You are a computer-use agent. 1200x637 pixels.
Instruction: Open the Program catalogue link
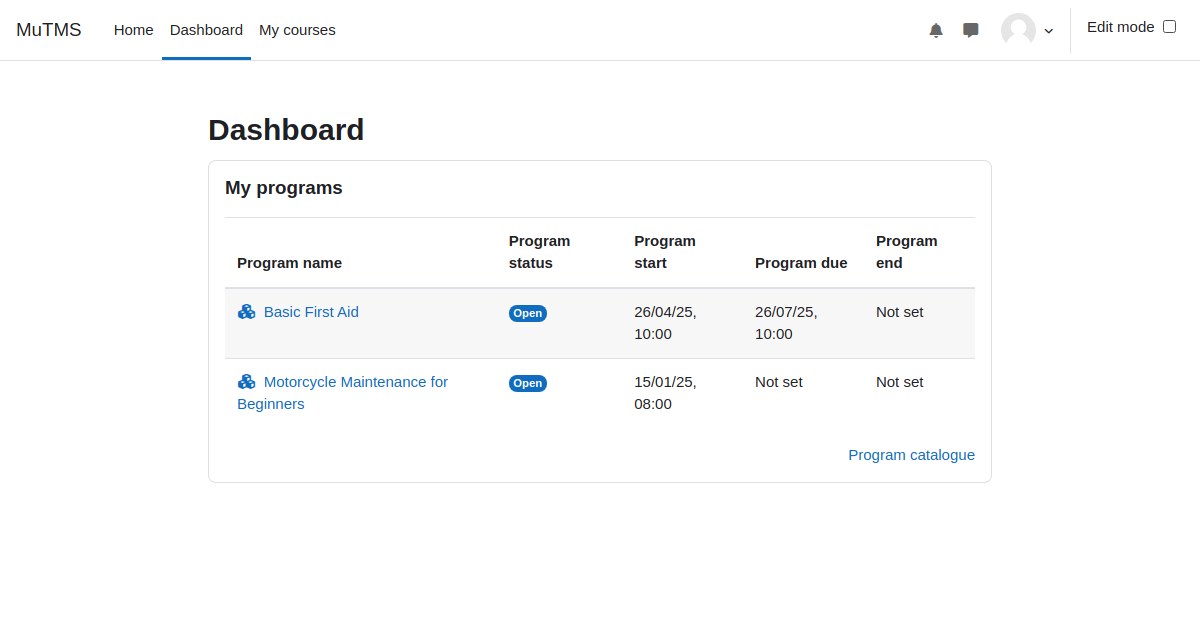[911, 455]
